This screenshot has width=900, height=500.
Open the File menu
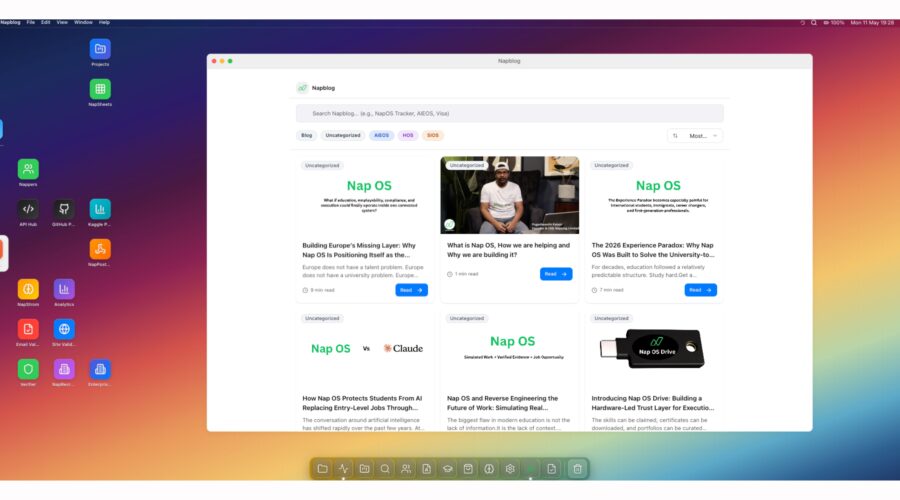point(30,22)
